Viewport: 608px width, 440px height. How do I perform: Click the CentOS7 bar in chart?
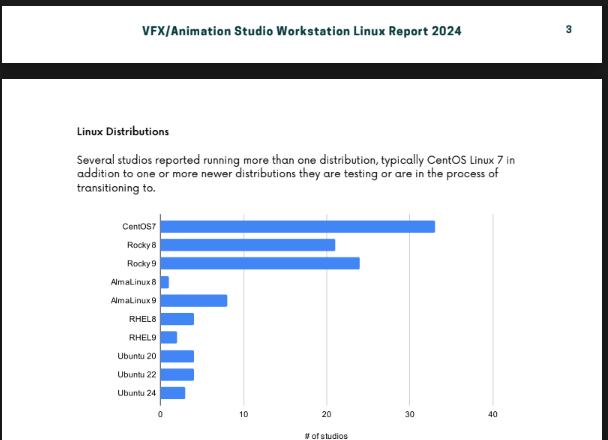[298, 226]
